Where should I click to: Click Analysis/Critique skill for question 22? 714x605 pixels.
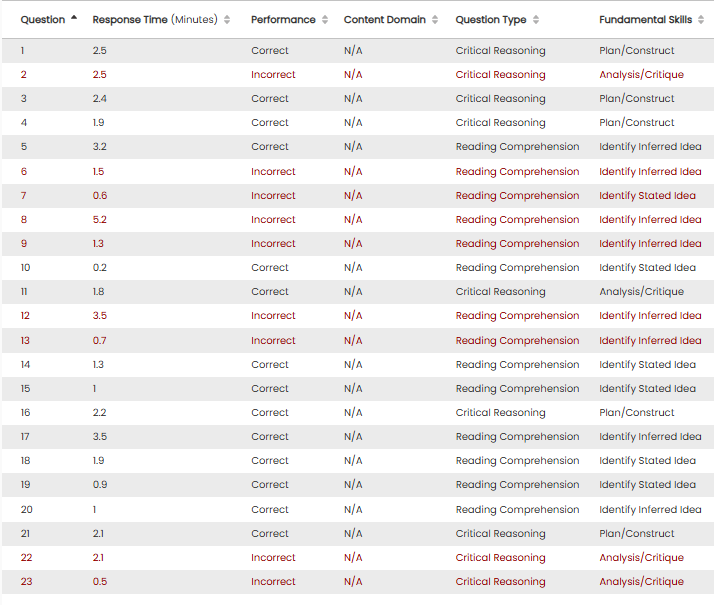click(641, 558)
